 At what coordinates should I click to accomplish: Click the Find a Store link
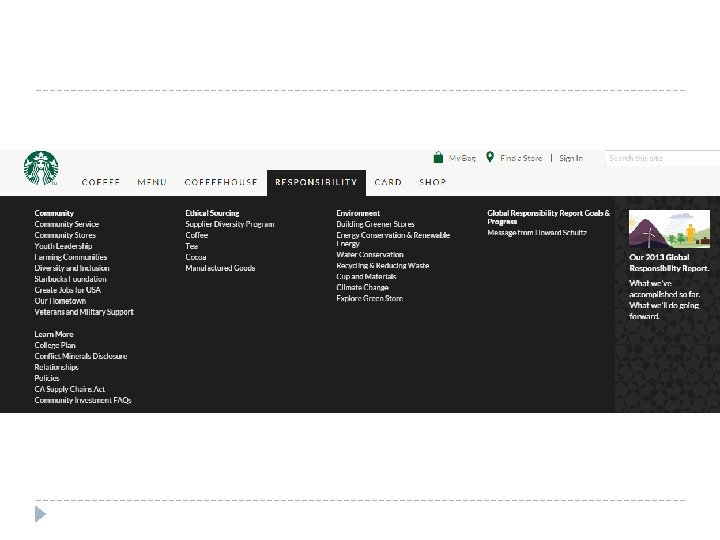coord(521,158)
